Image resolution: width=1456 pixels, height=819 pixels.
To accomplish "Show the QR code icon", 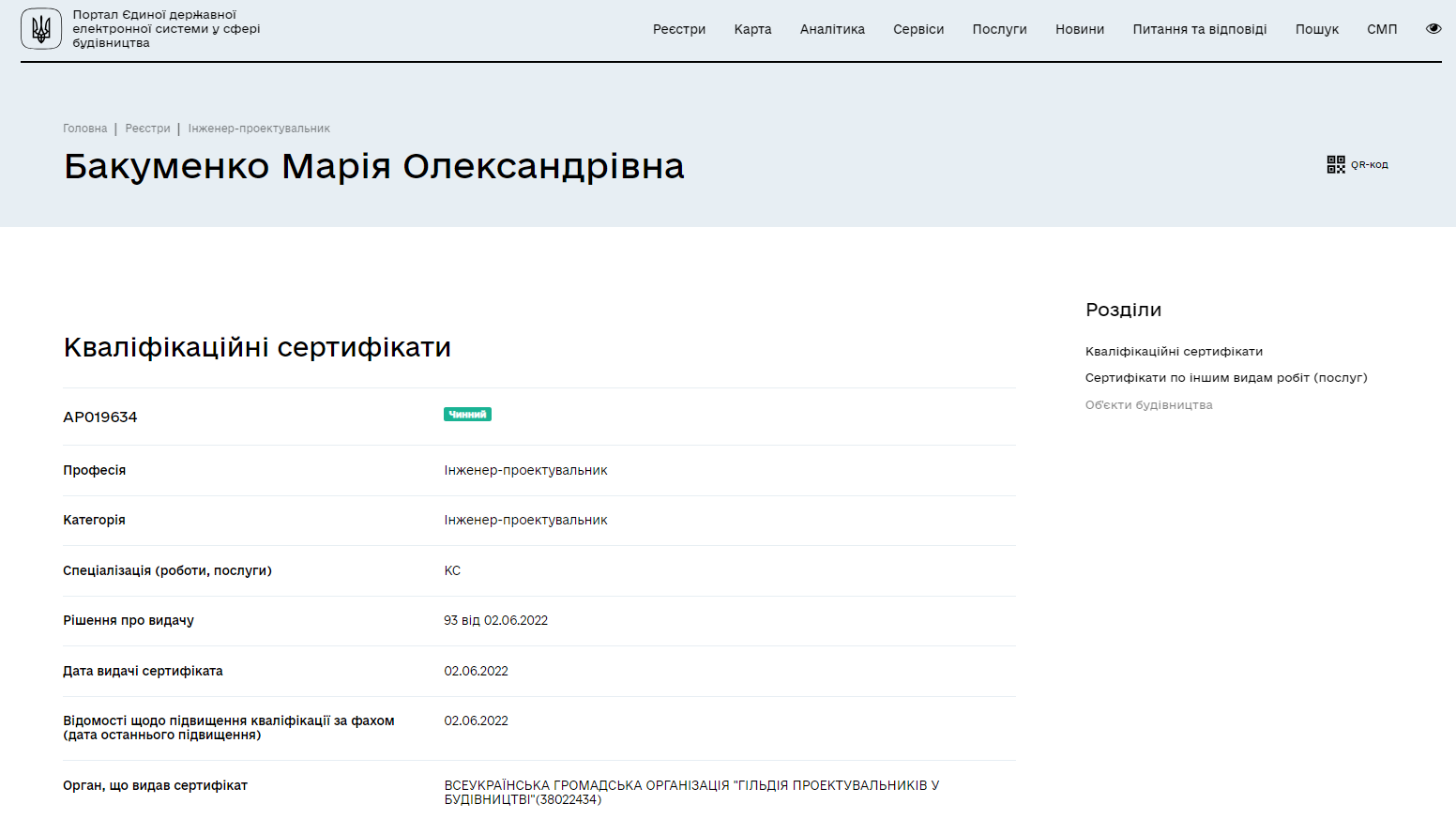I will [1336, 164].
